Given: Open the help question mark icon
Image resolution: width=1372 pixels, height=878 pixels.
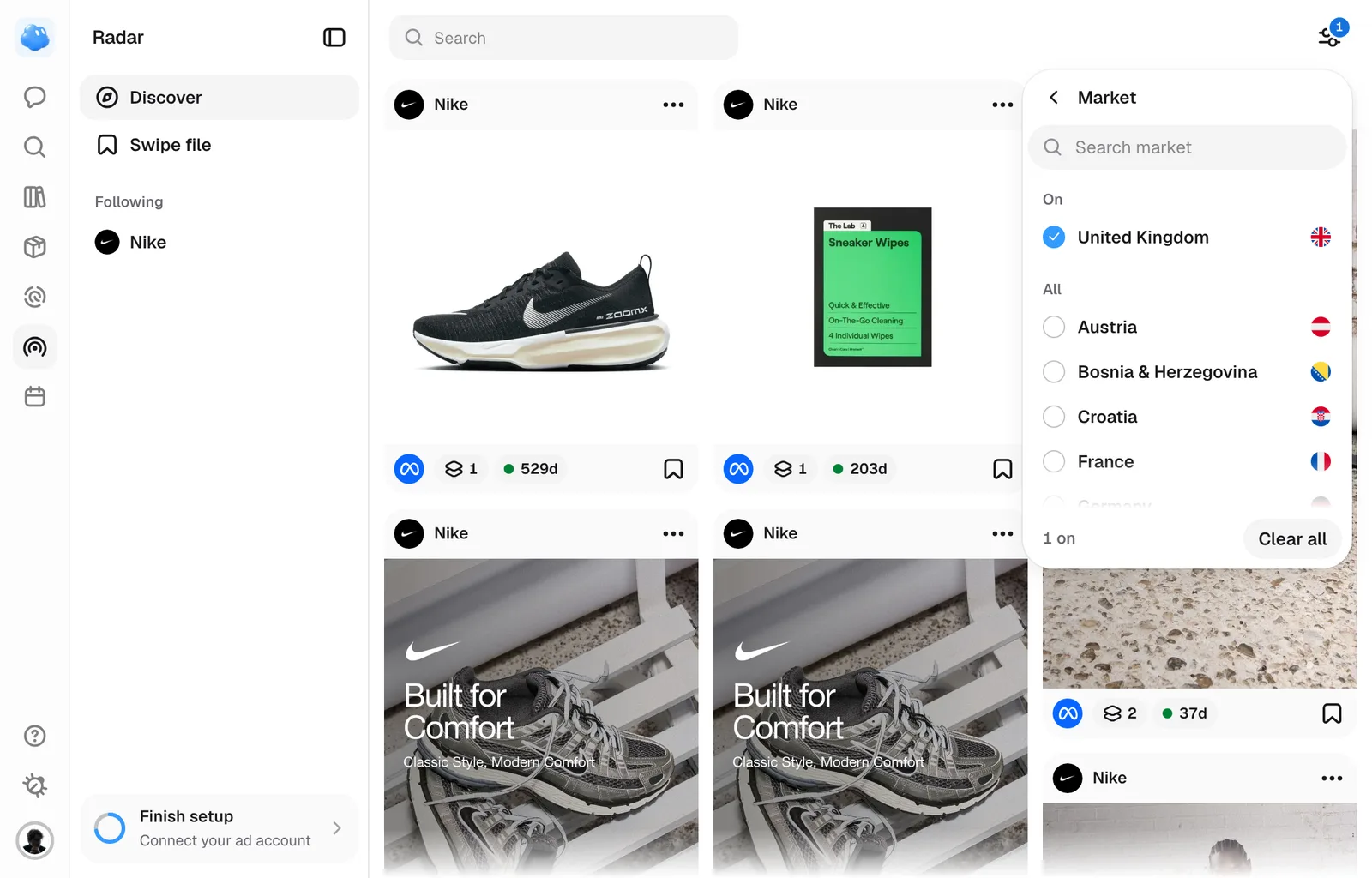Looking at the screenshot, I should tap(34, 736).
